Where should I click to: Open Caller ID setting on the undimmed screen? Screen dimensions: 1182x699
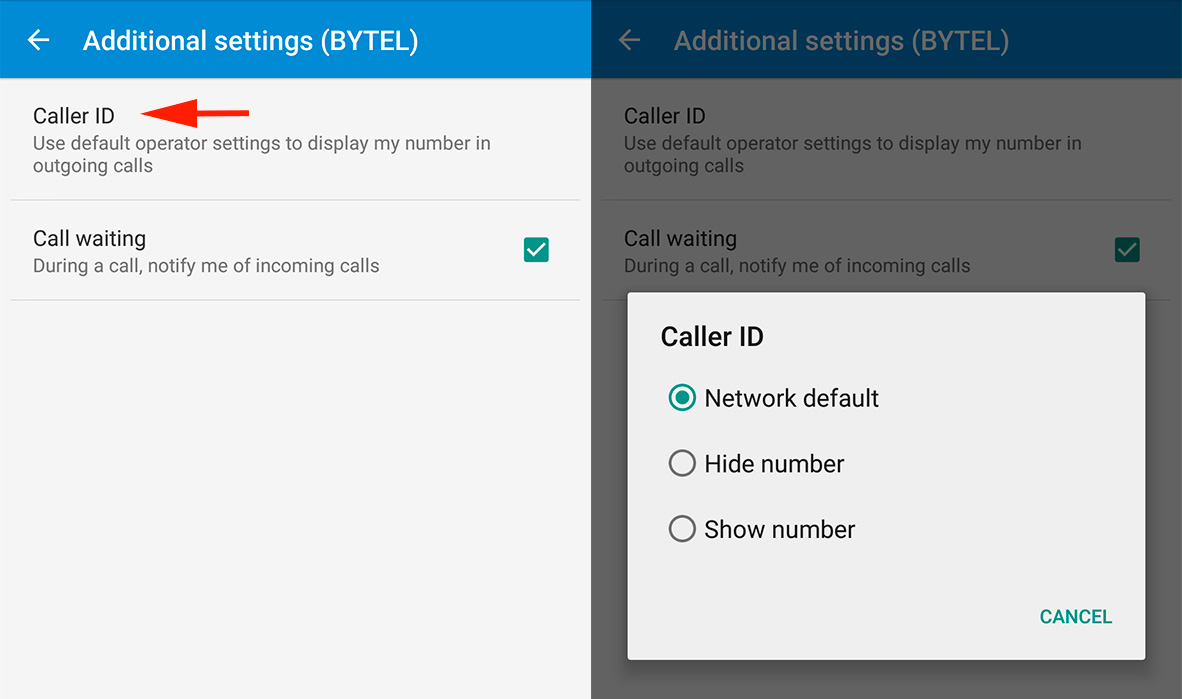click(x=74, y=116)
